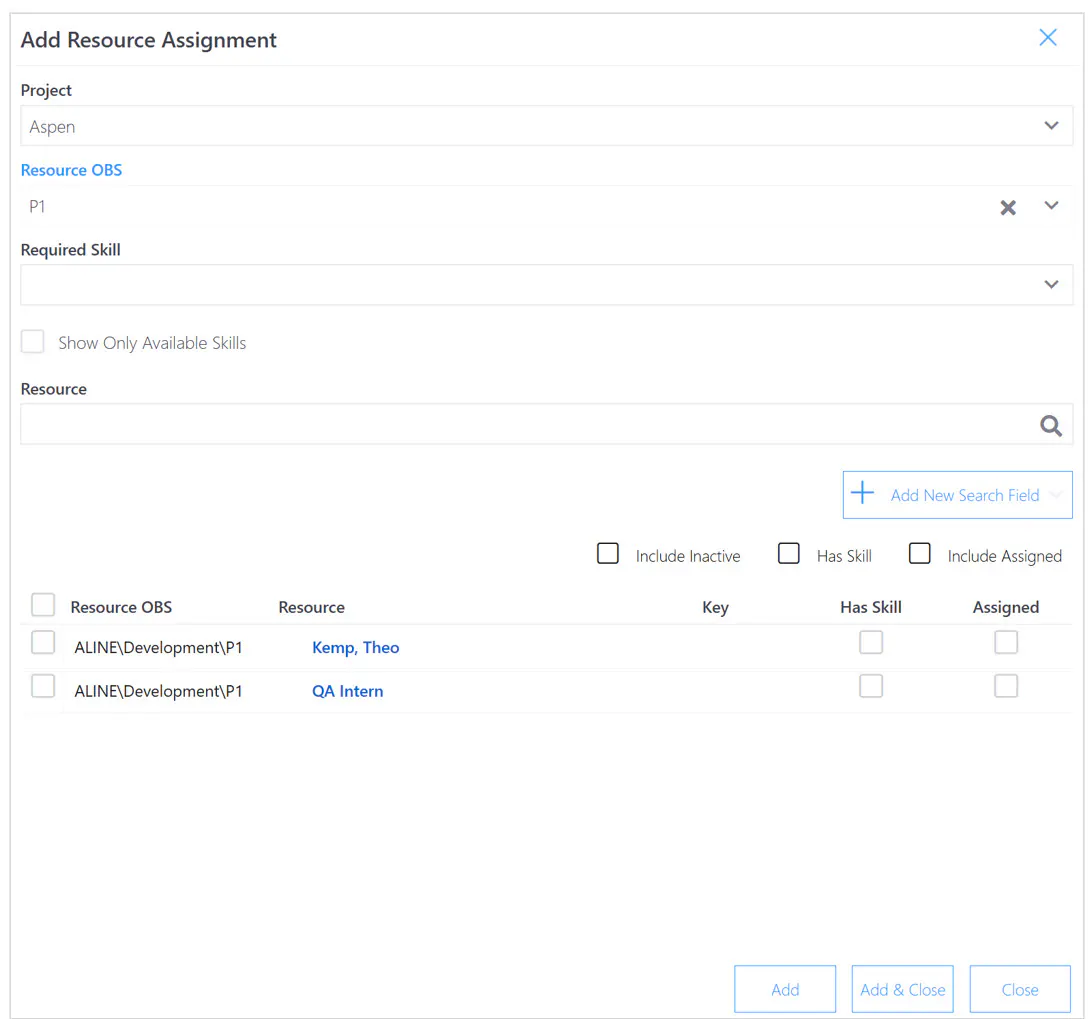1090x1019 pixels.
Task: Open the QA Intern resource link
Action: pyautogui.click(x=348, y=691)
